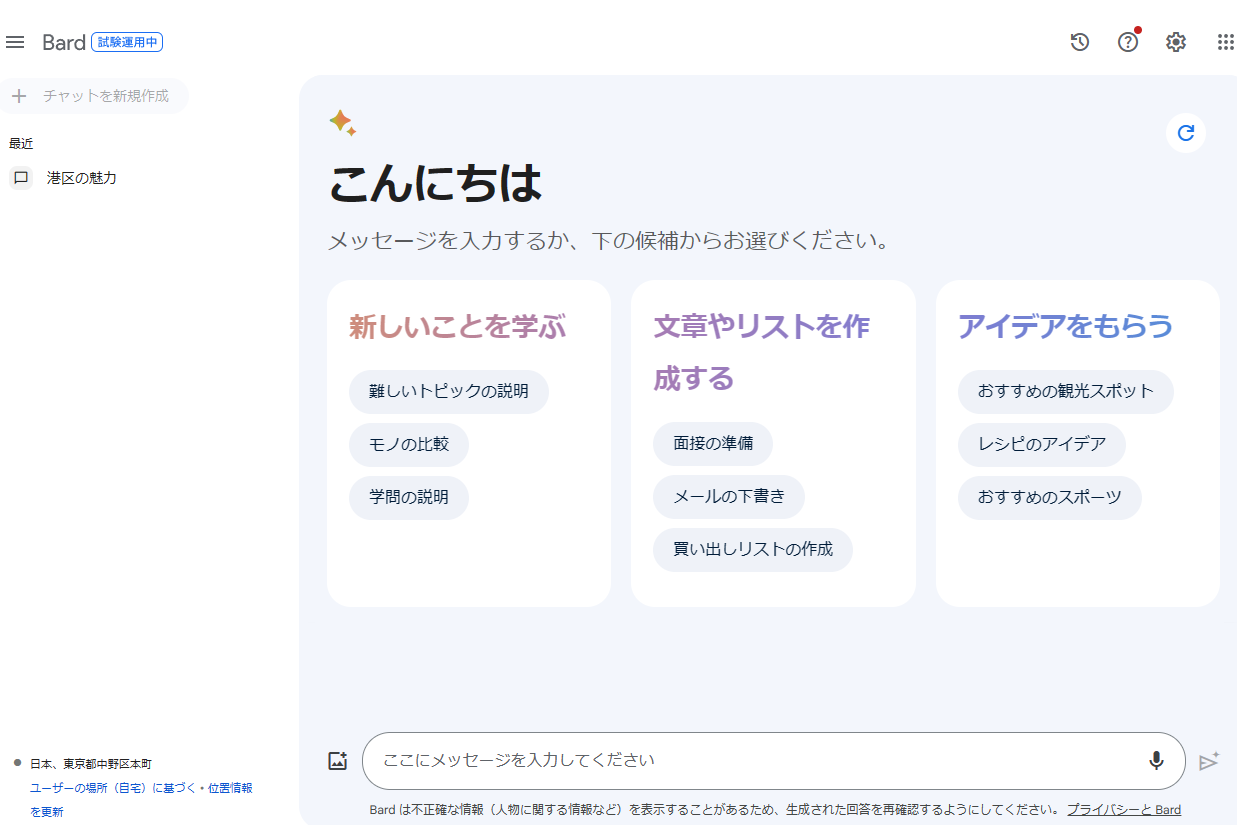The width and height of the screenshot is (1237, 825).
Task: Click the help question mark icon
Action: 1128,42
